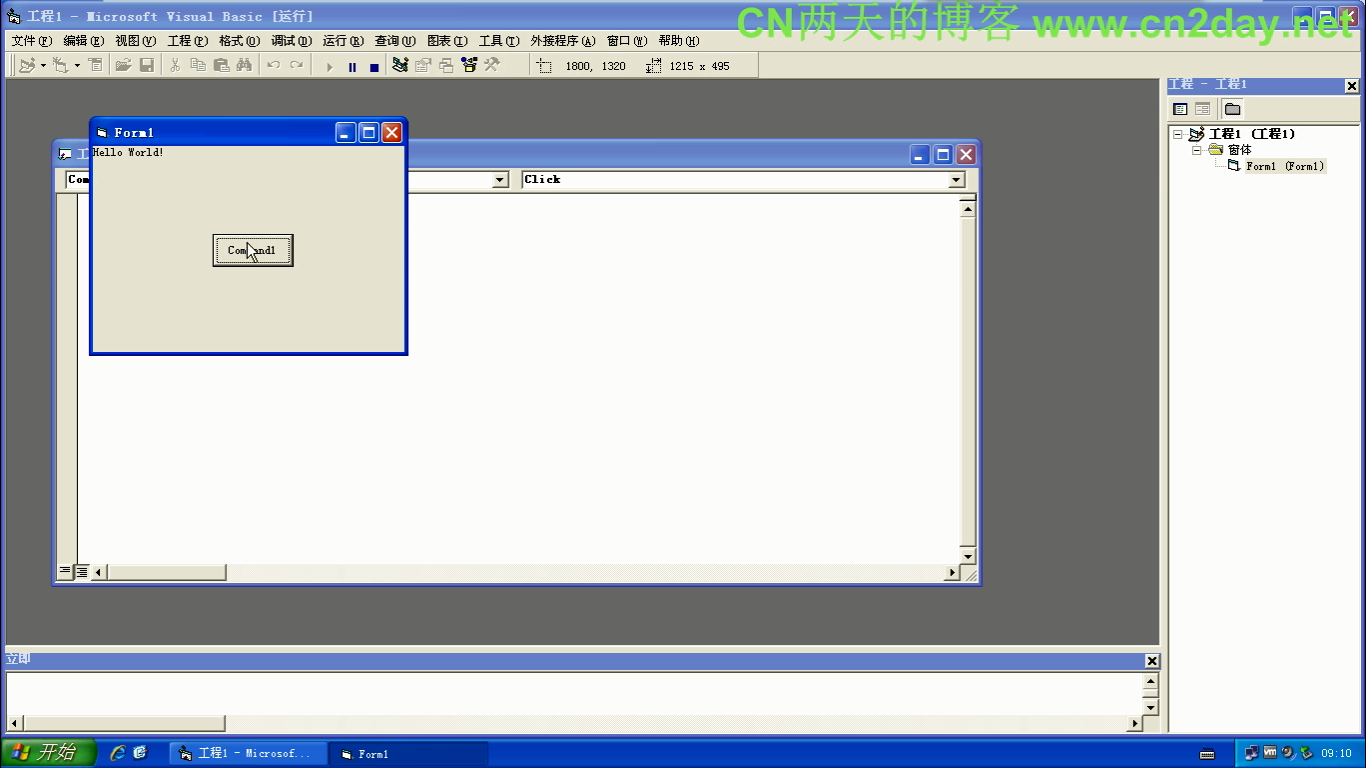Click the Find binoculars icon
Viewport: 1366px width, 768px height.
(x=244, y=66)
